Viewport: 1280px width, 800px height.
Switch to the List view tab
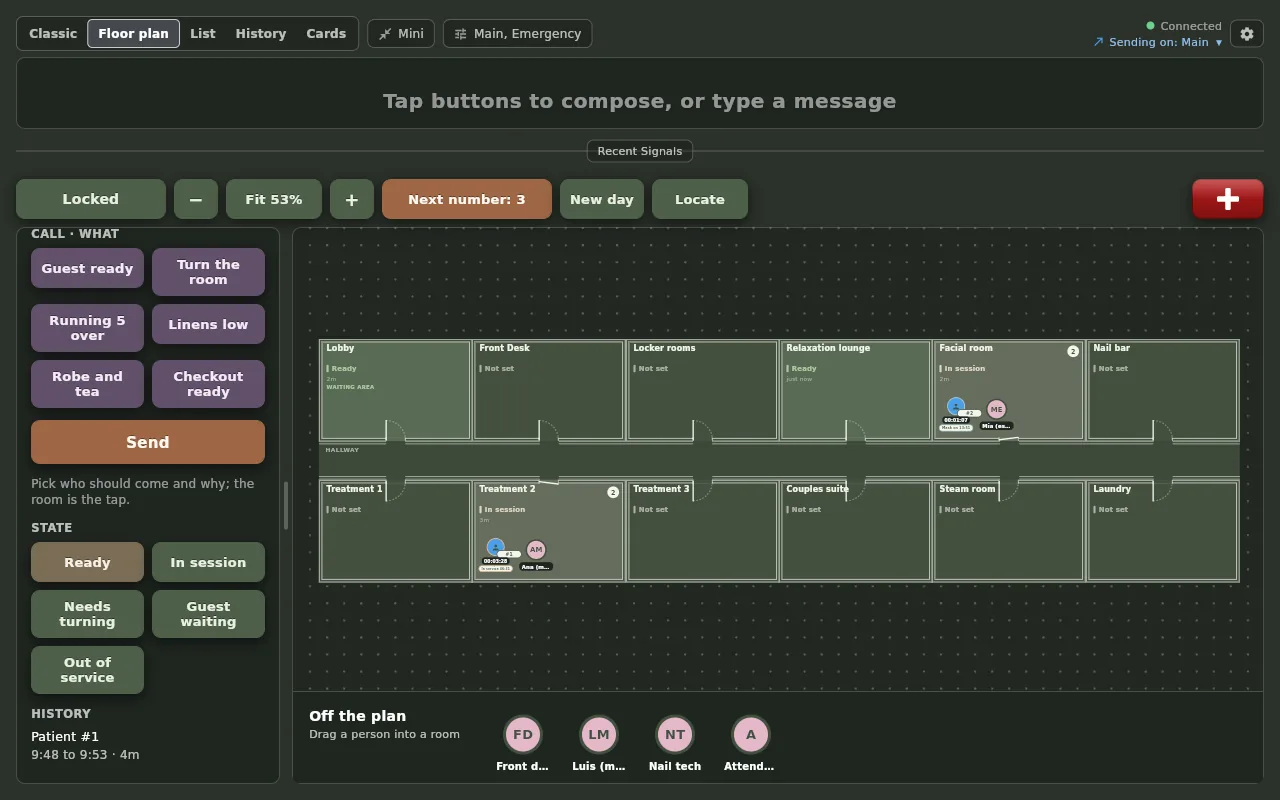(203, 34)
